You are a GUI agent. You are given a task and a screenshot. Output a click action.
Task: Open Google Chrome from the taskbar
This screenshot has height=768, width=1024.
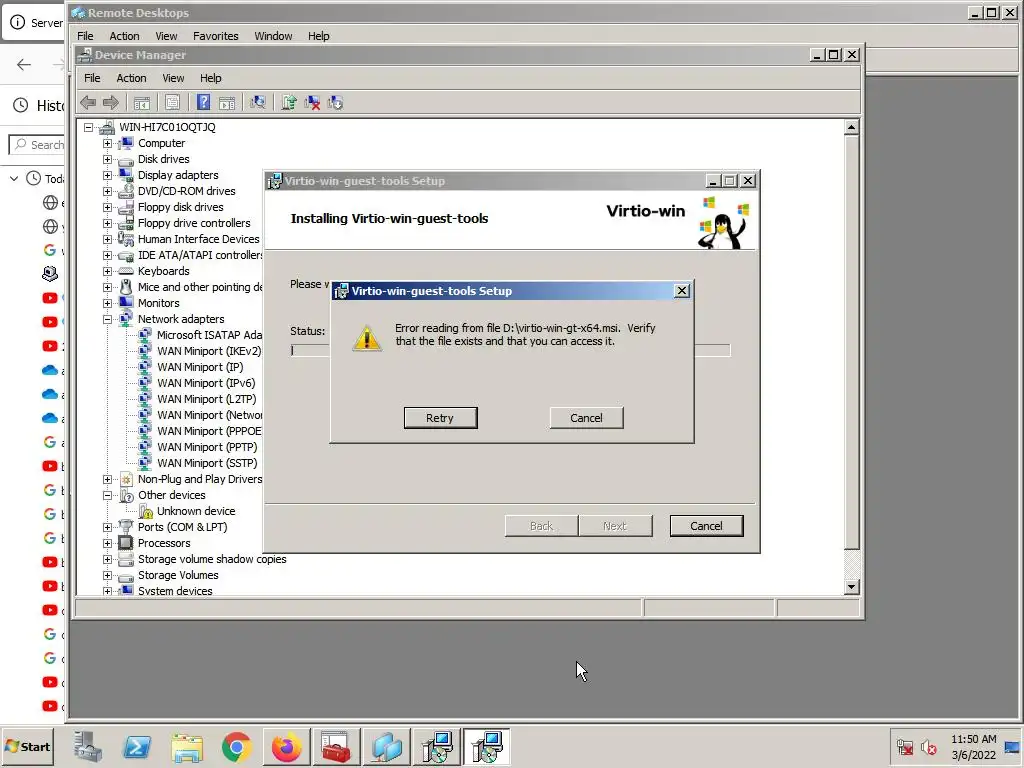point(237,747)
